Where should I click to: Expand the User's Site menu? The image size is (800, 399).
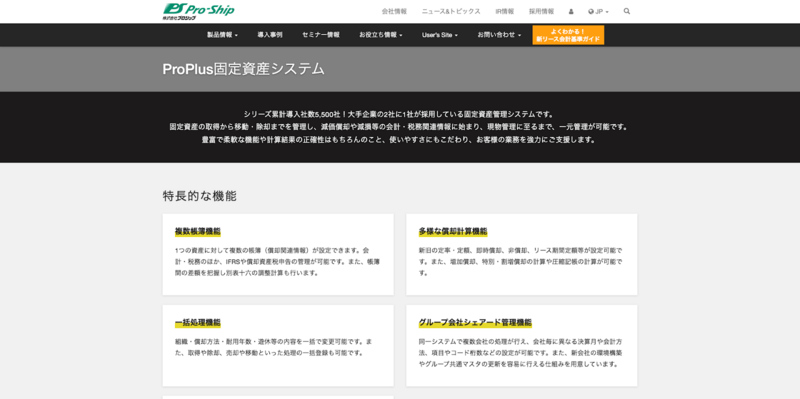tap(440, 35)
